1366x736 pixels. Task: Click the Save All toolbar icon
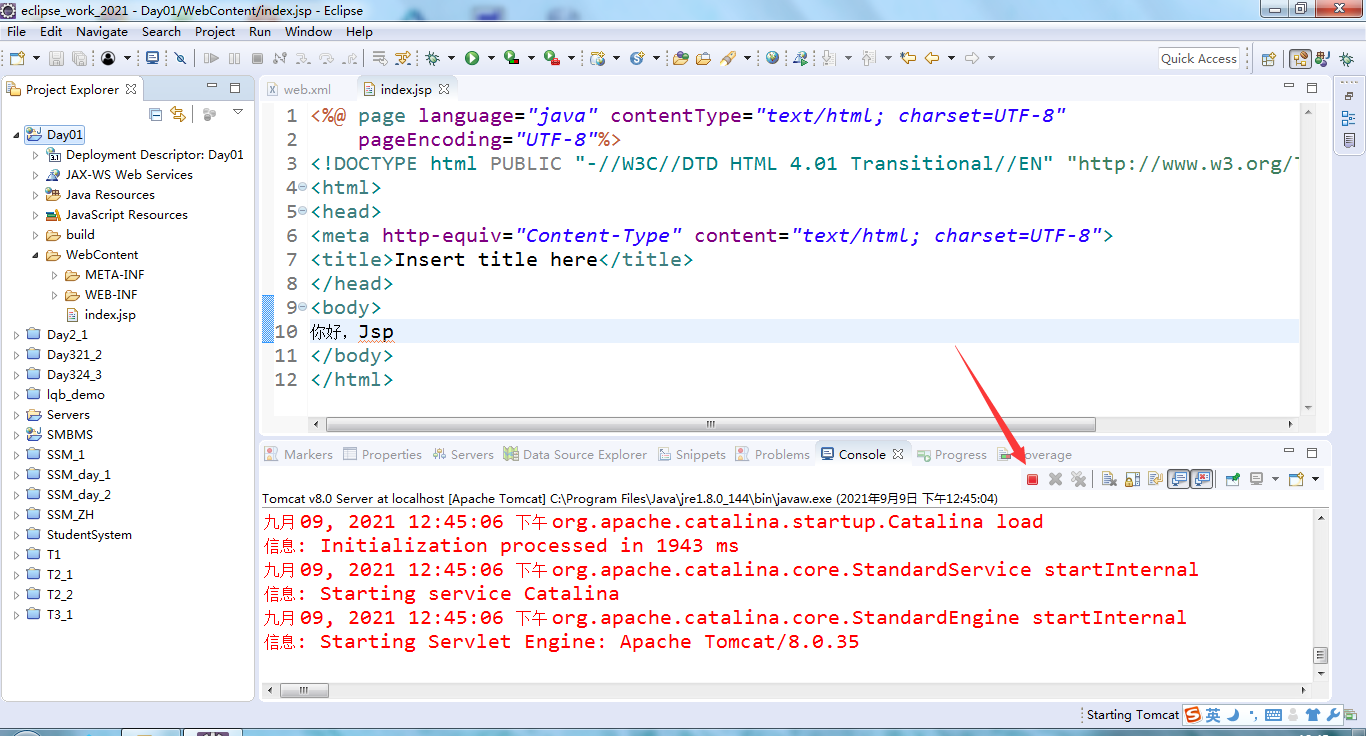(77, 58)
